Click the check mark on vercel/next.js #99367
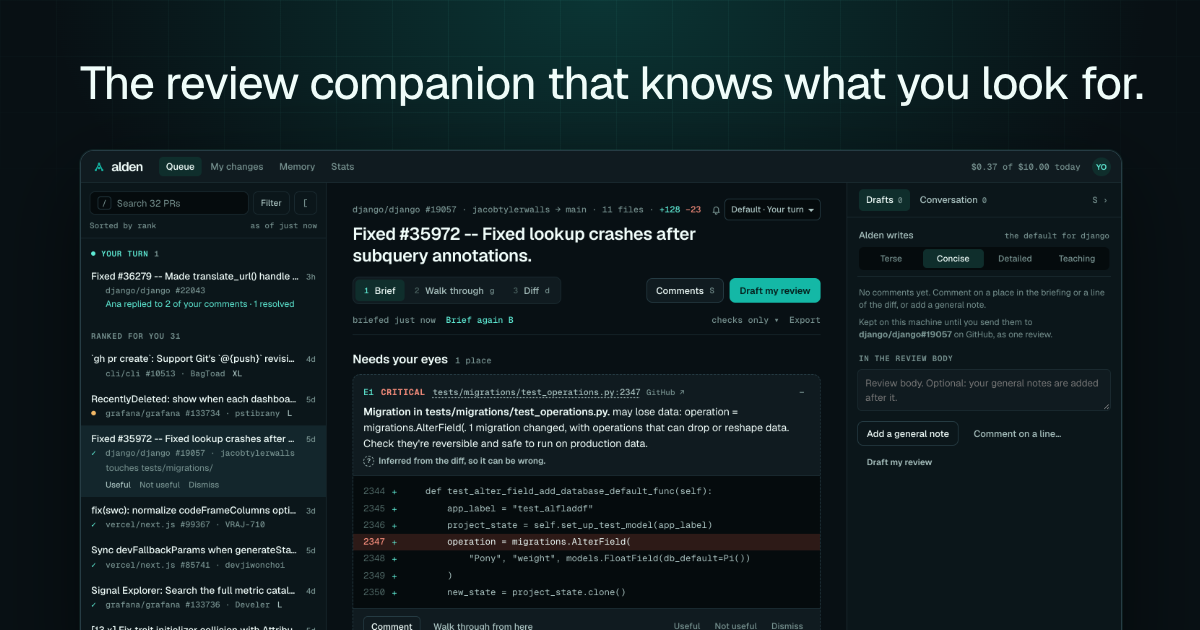The height and width of the screenshot is (630, 1200). pyautogui.click(x=94, y=524)
